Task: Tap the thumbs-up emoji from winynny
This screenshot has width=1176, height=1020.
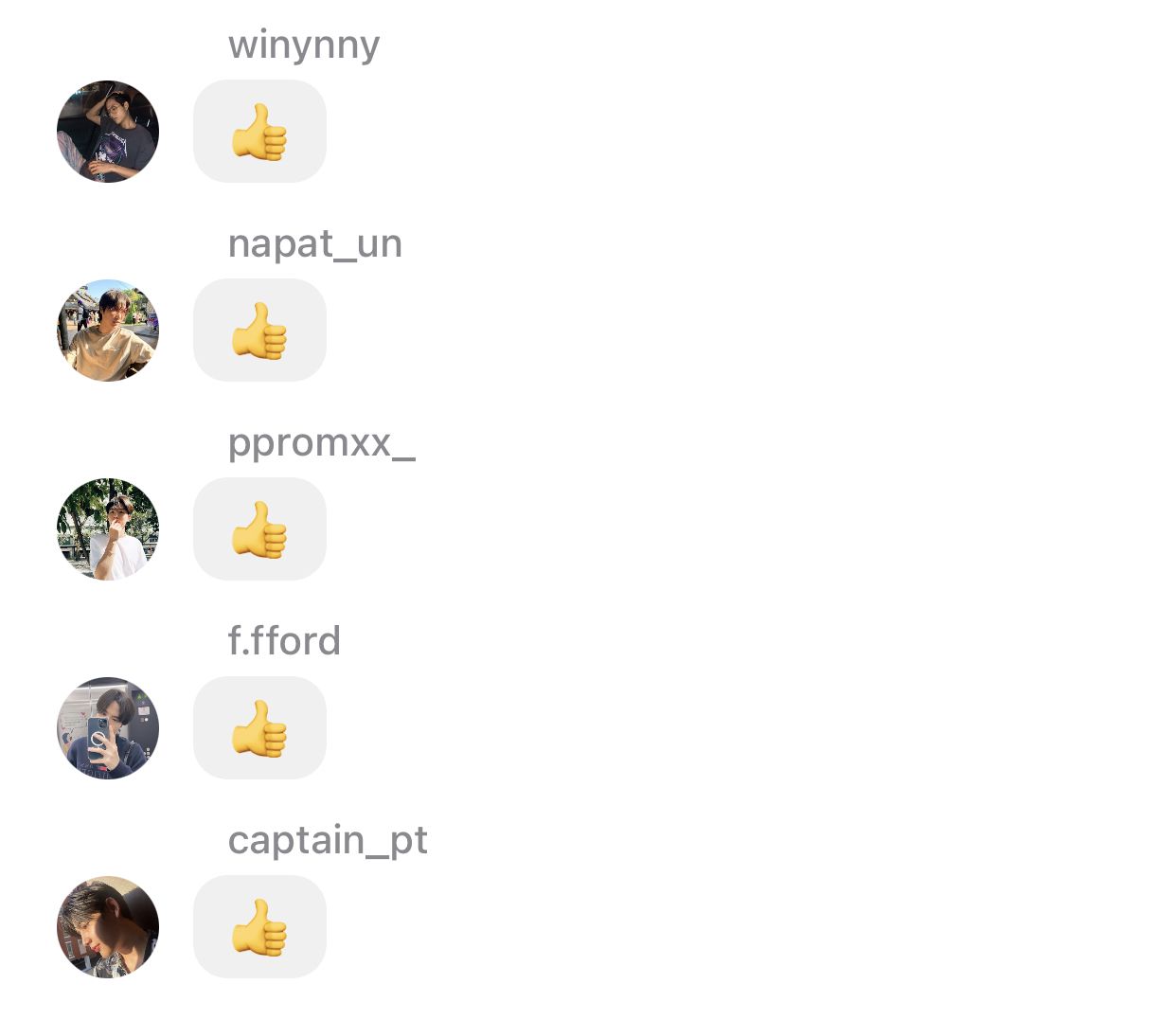Action: click(x=259, y=132)
